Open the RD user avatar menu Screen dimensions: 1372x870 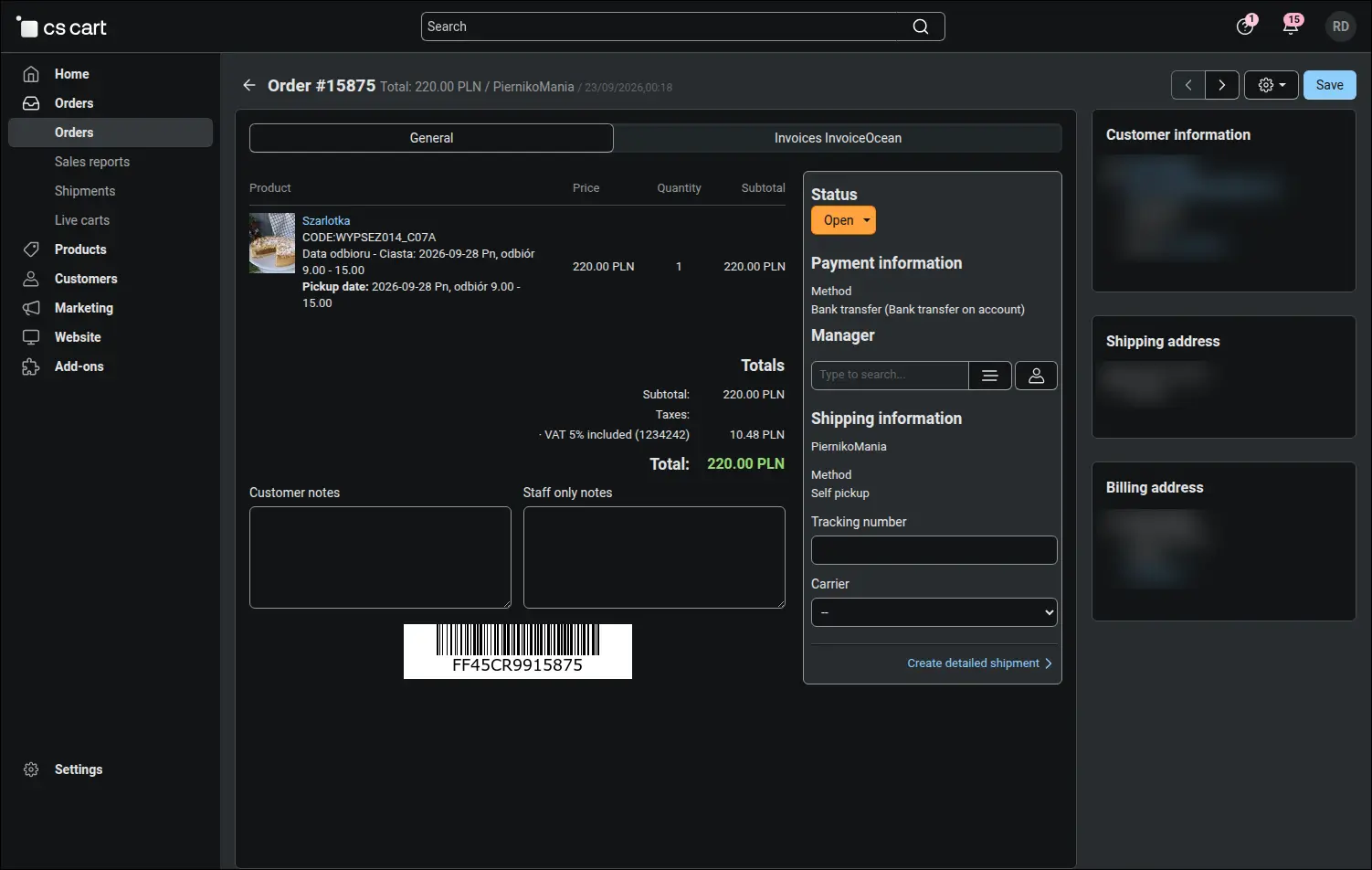(x=1340, y=27)
